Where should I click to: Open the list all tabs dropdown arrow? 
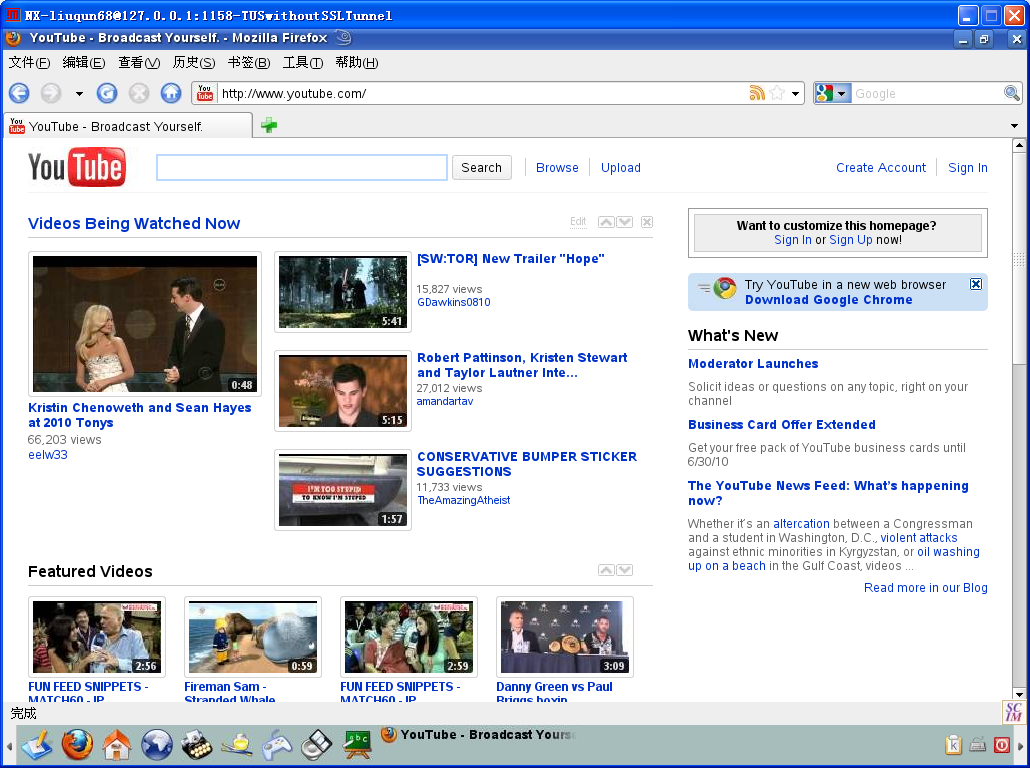pyautogui.click(x=1014, y=125)
